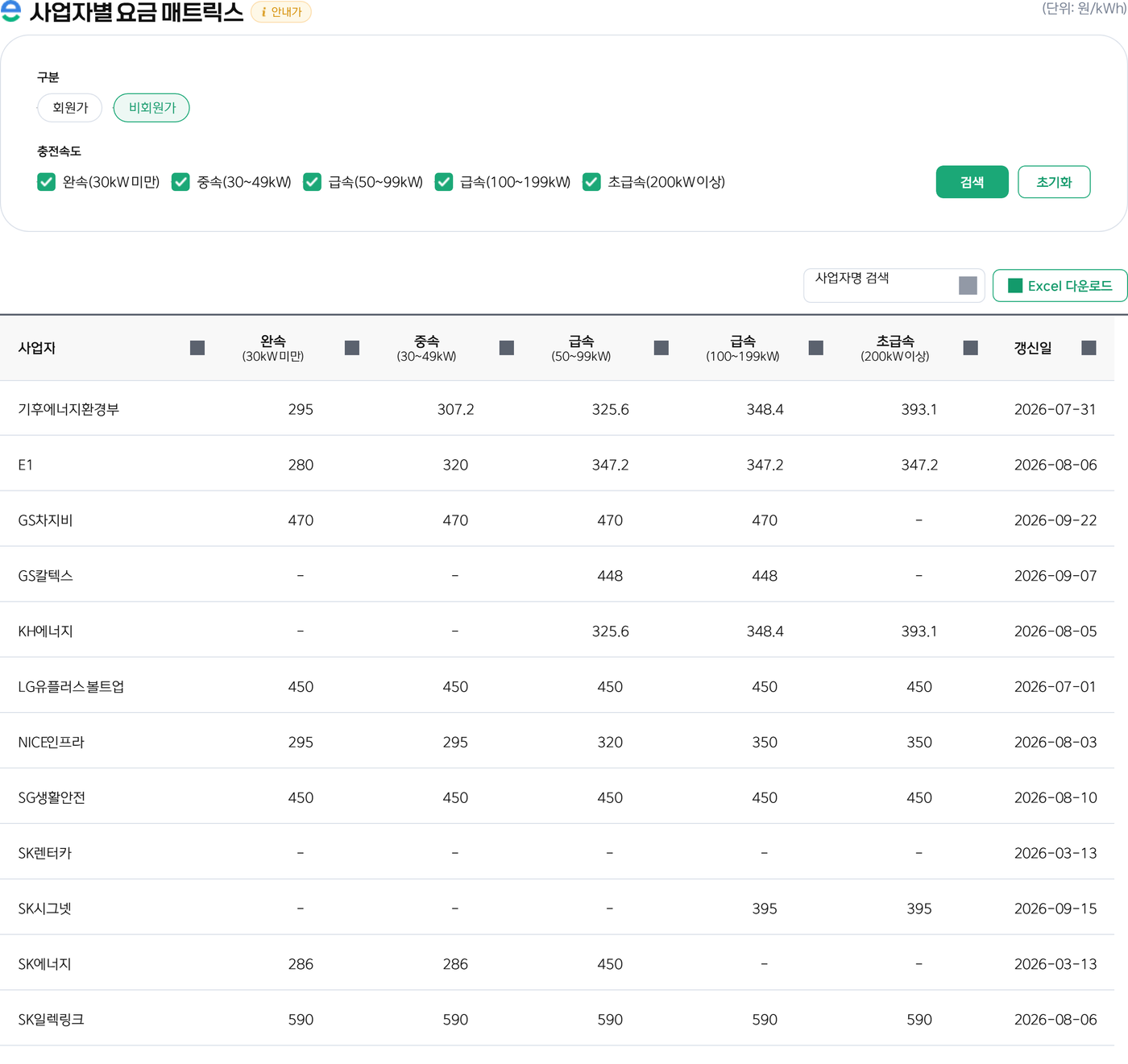Reset filters with 초기화 button
Viewport: 1128px width, 1064px height.
click(1054, 182)
